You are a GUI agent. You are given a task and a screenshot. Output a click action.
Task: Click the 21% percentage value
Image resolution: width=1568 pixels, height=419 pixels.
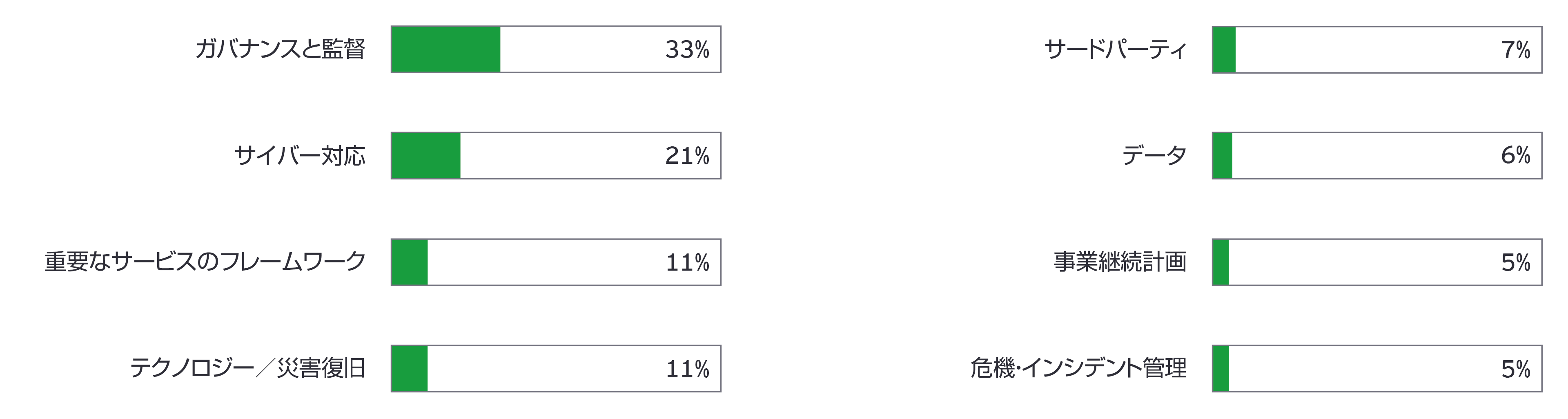tap(686, 156)
